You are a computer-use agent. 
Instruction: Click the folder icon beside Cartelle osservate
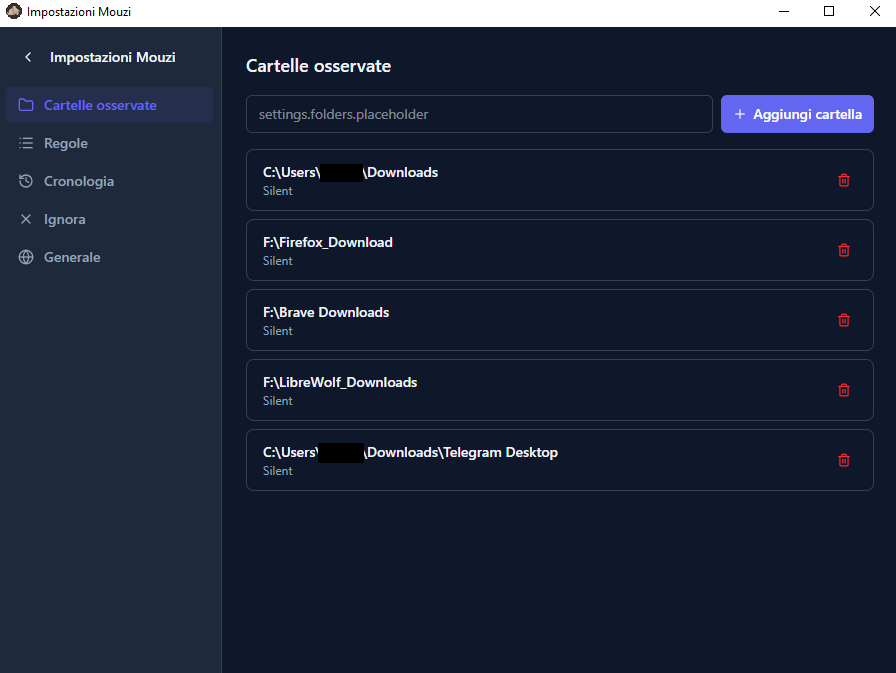(x=26, y=105)
